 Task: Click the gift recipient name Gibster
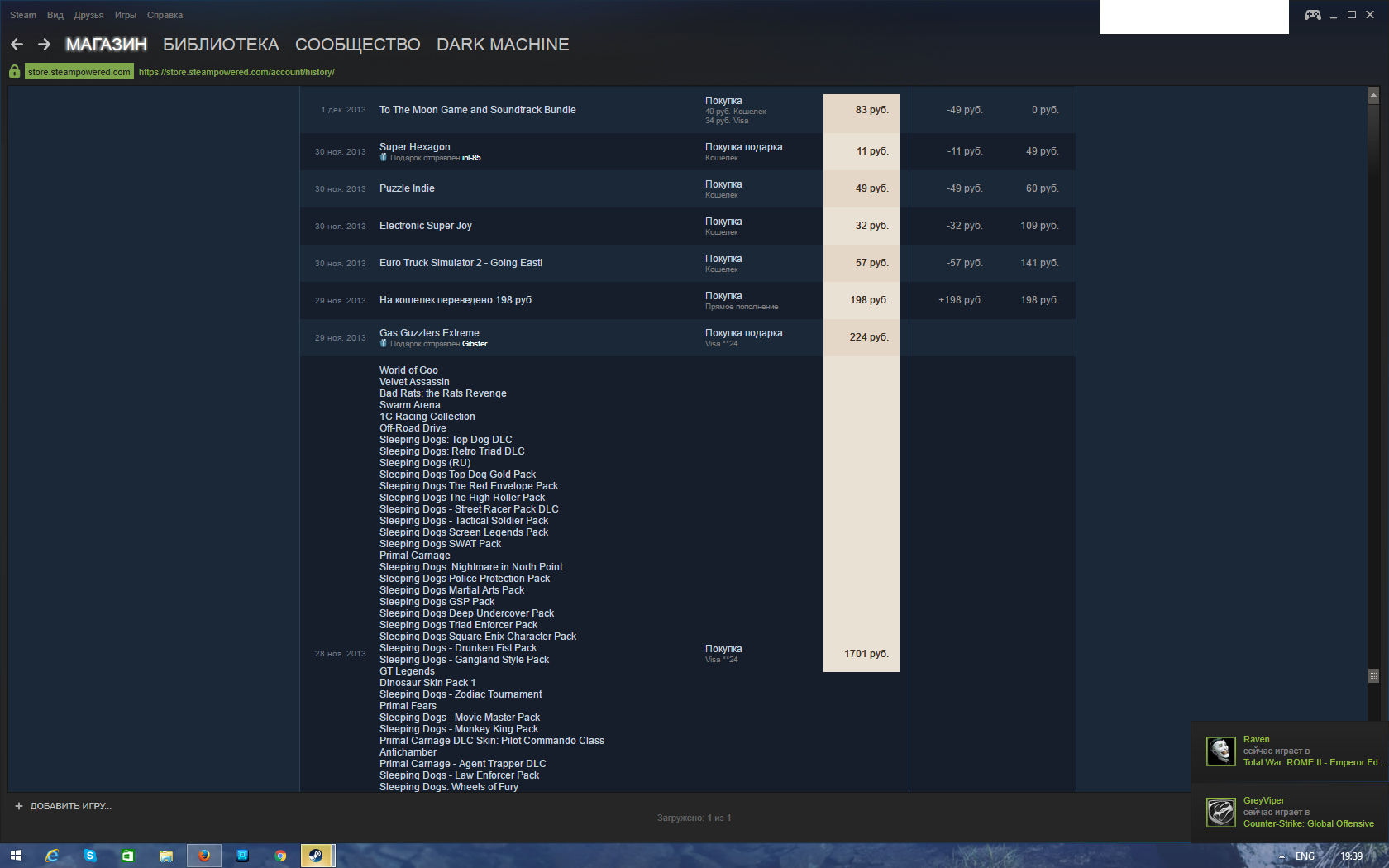pyautogui.click(x=475, y=344)
